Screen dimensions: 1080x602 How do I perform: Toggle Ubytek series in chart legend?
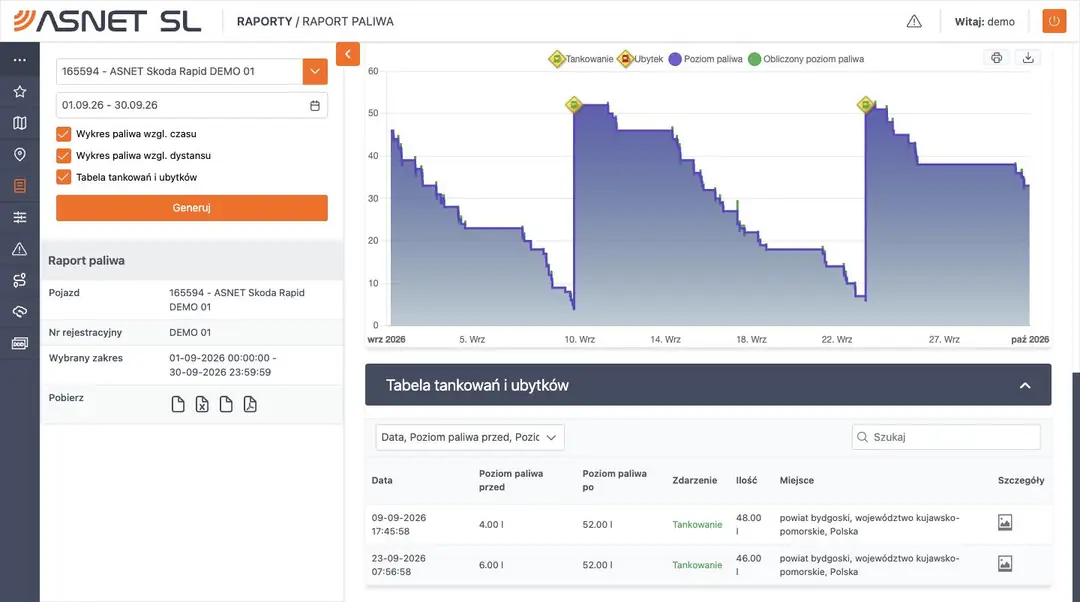pos(641,59)
